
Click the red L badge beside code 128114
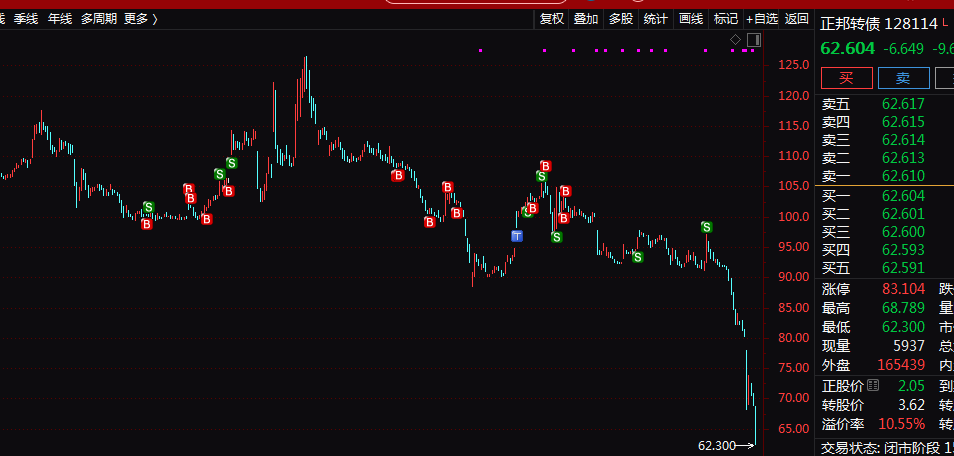[x=945, y=23]
